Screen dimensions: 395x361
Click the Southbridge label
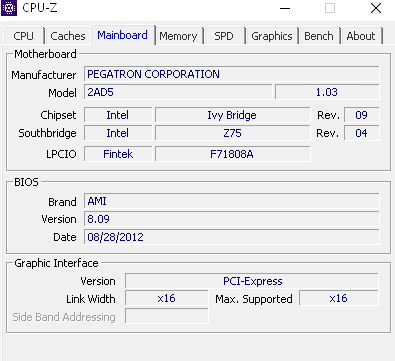click(x=47, y=133)
